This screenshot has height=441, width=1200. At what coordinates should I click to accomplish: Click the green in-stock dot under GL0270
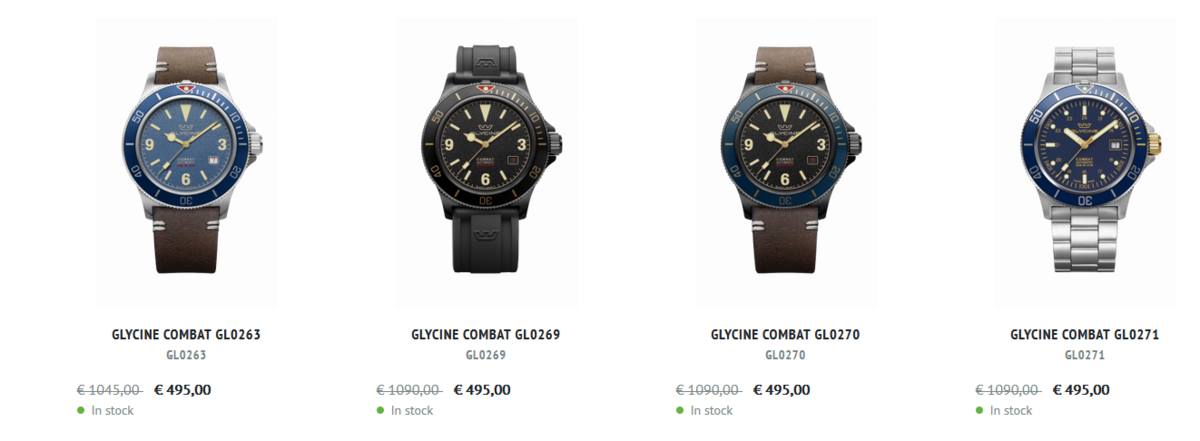(x=680, y=410)
